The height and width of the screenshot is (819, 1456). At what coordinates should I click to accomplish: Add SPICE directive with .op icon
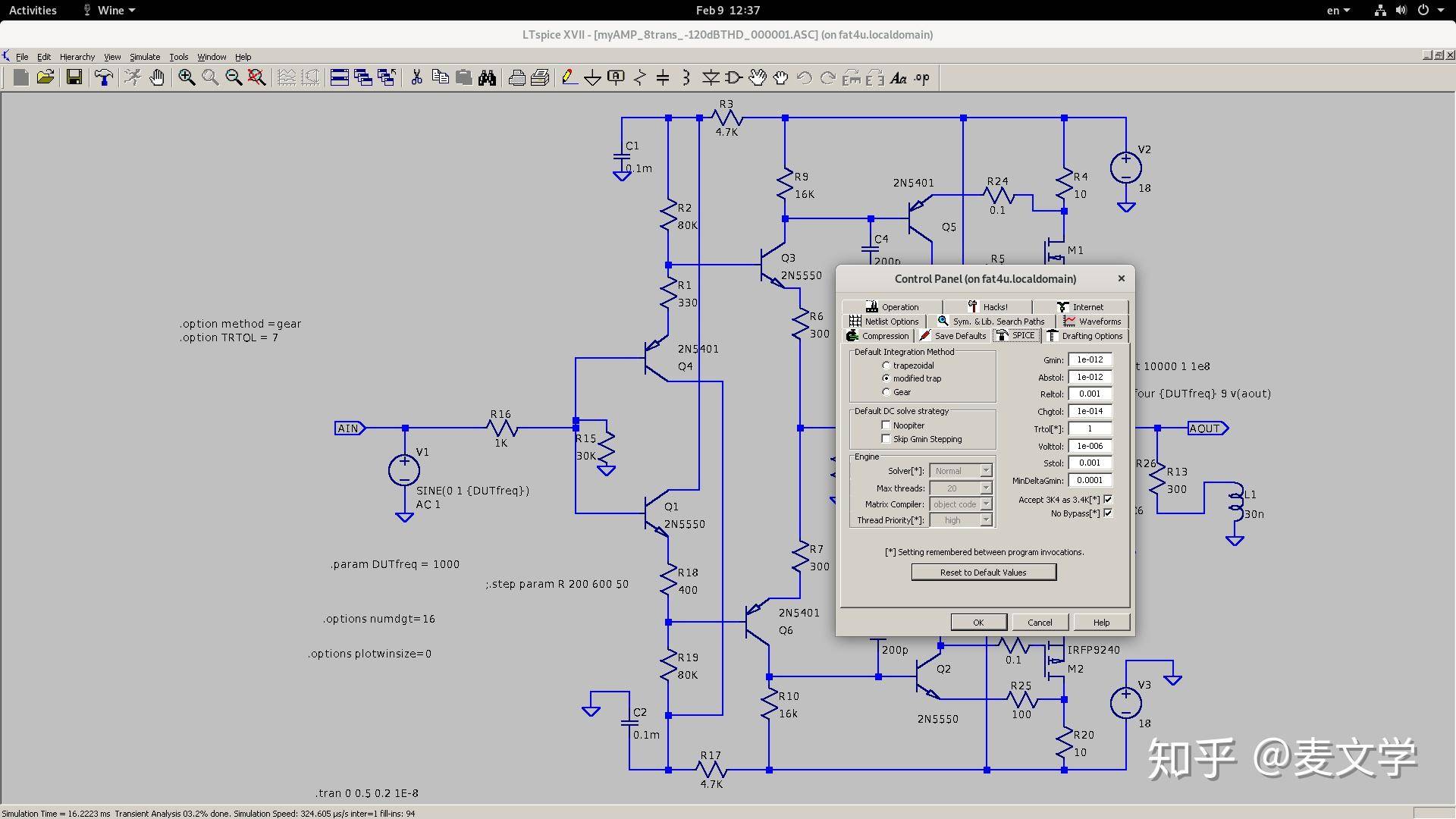click(x=922, y=77)
